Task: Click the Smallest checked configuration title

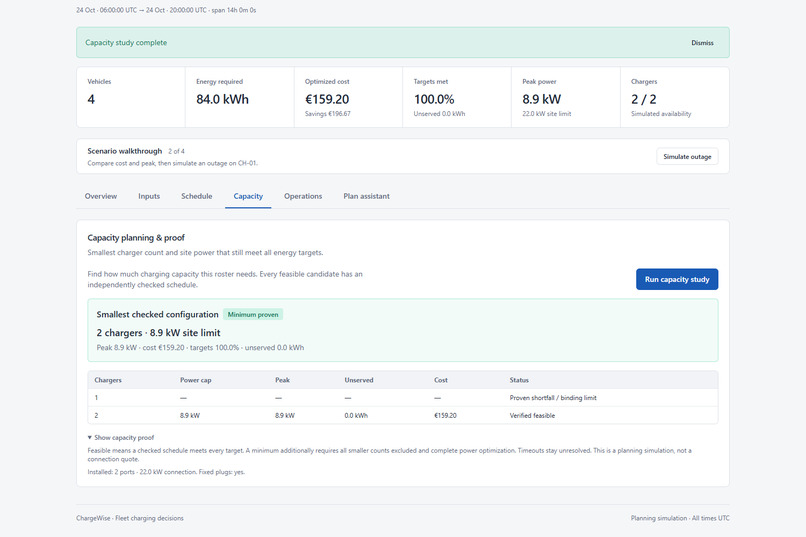Action: pos(157,314)
